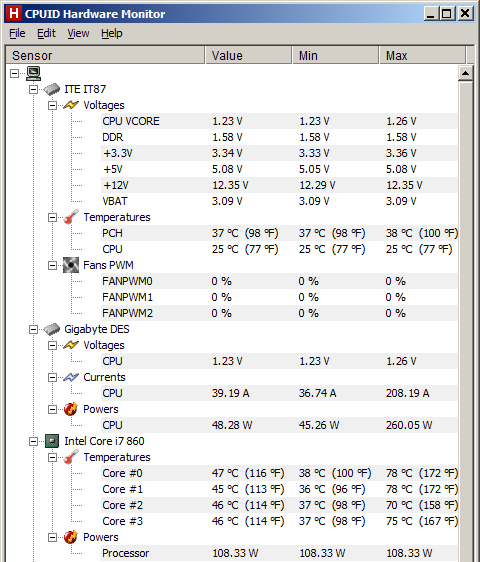Image resolution: width=480 pixels, height=562 pixels.
Task: Collapse Temperatures under Intel Core i7 860
Action: [52, 458]
